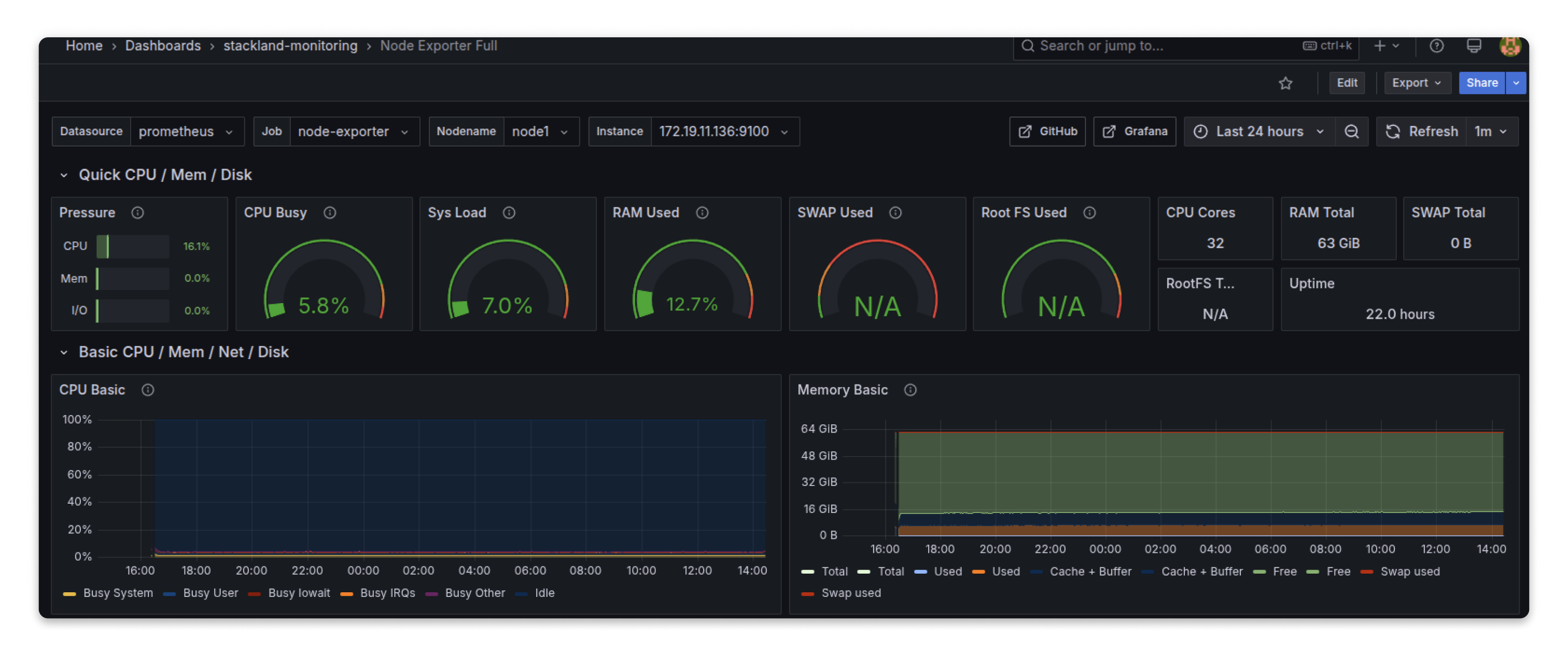
Task: Open the Instance address dropdown
Action: coord(724,132)
